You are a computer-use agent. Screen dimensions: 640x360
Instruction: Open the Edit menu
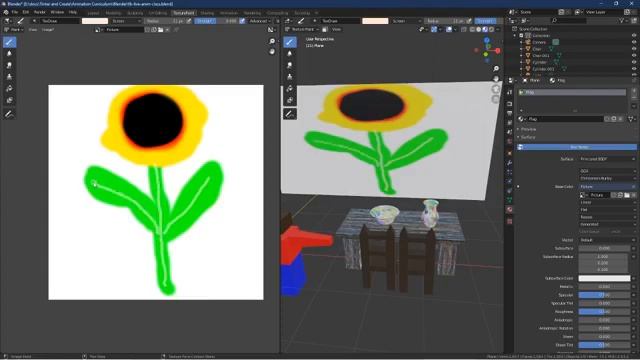pyautogui.click(x=26, y=12)
